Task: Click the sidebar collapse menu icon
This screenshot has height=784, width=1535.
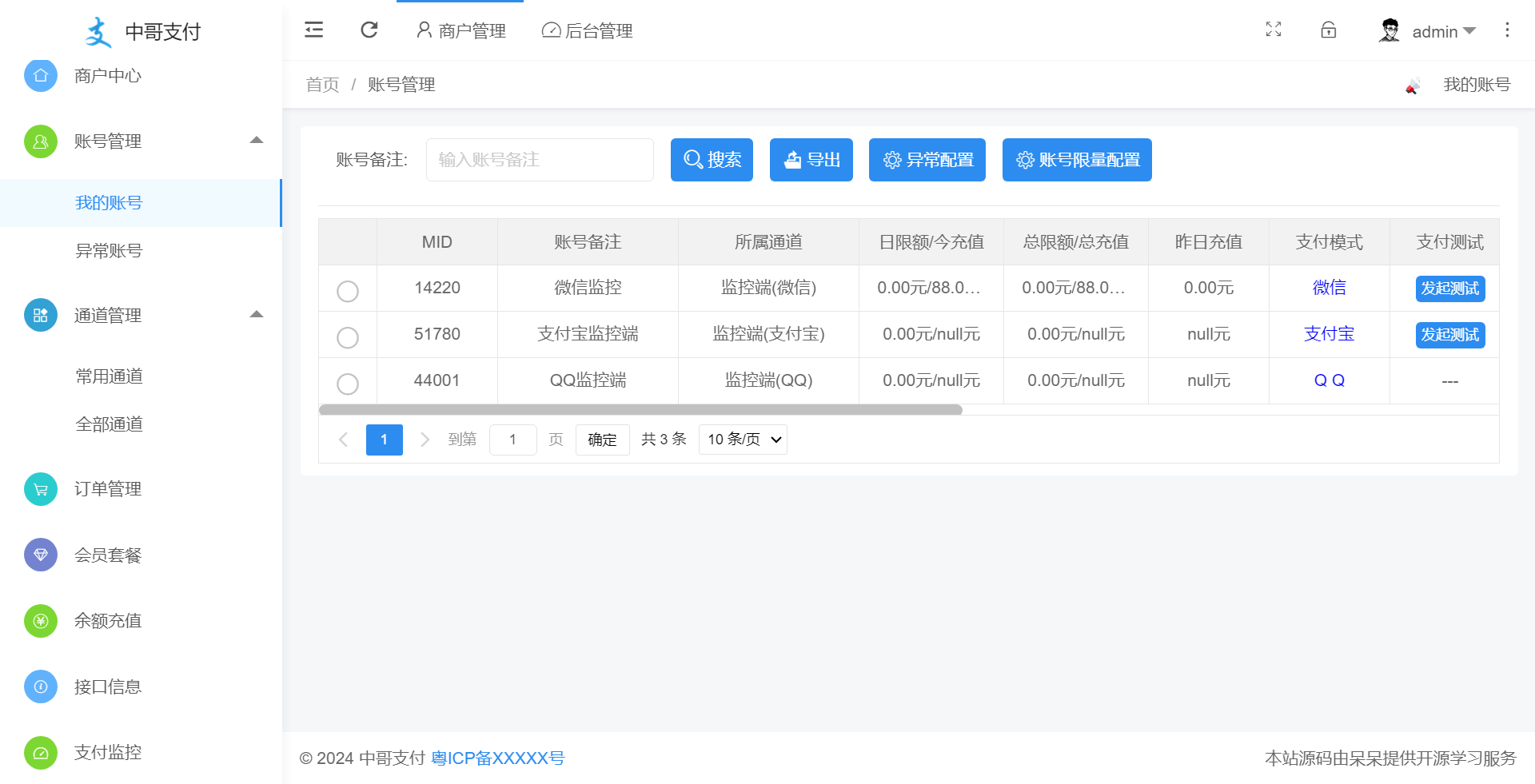Action: 313,30
